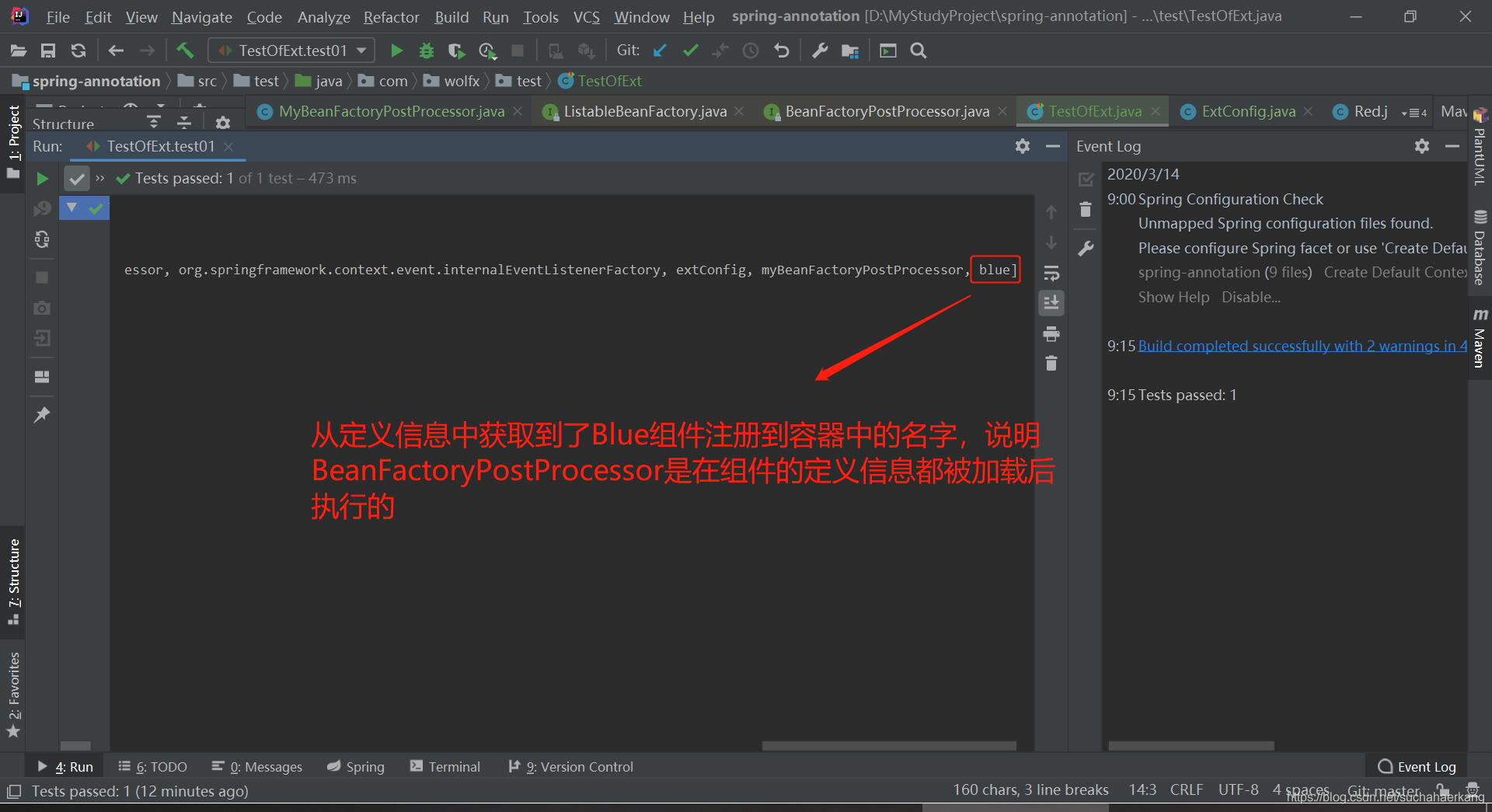Hide the Event Log panel with the minus icon
Viewport: 1492px width, 812px height.
tap(1452, 146)
